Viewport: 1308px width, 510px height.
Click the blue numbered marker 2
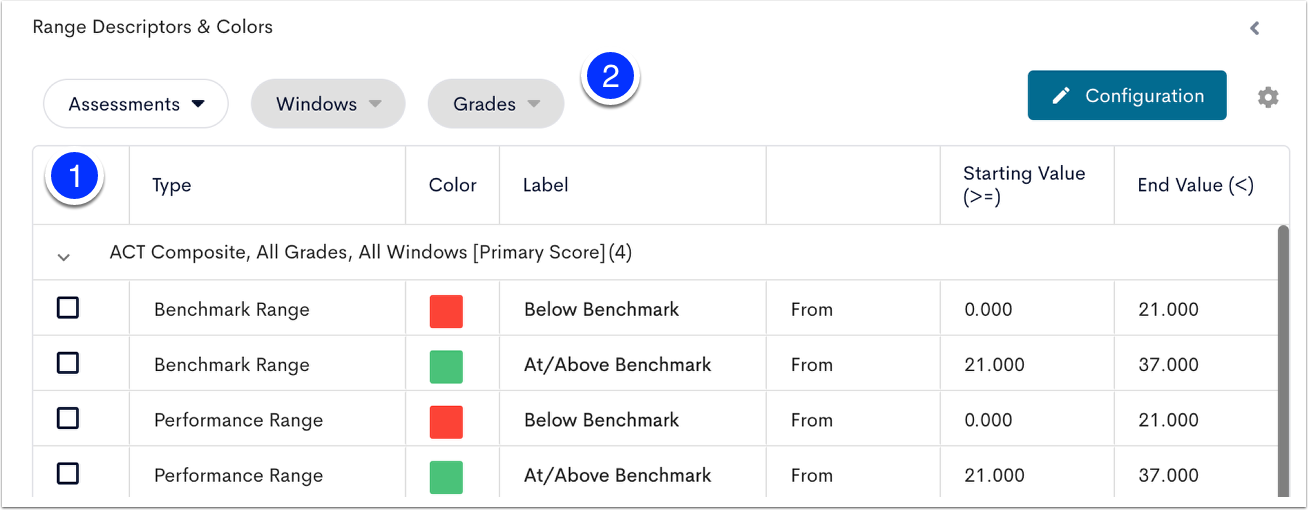coord(612,76)
